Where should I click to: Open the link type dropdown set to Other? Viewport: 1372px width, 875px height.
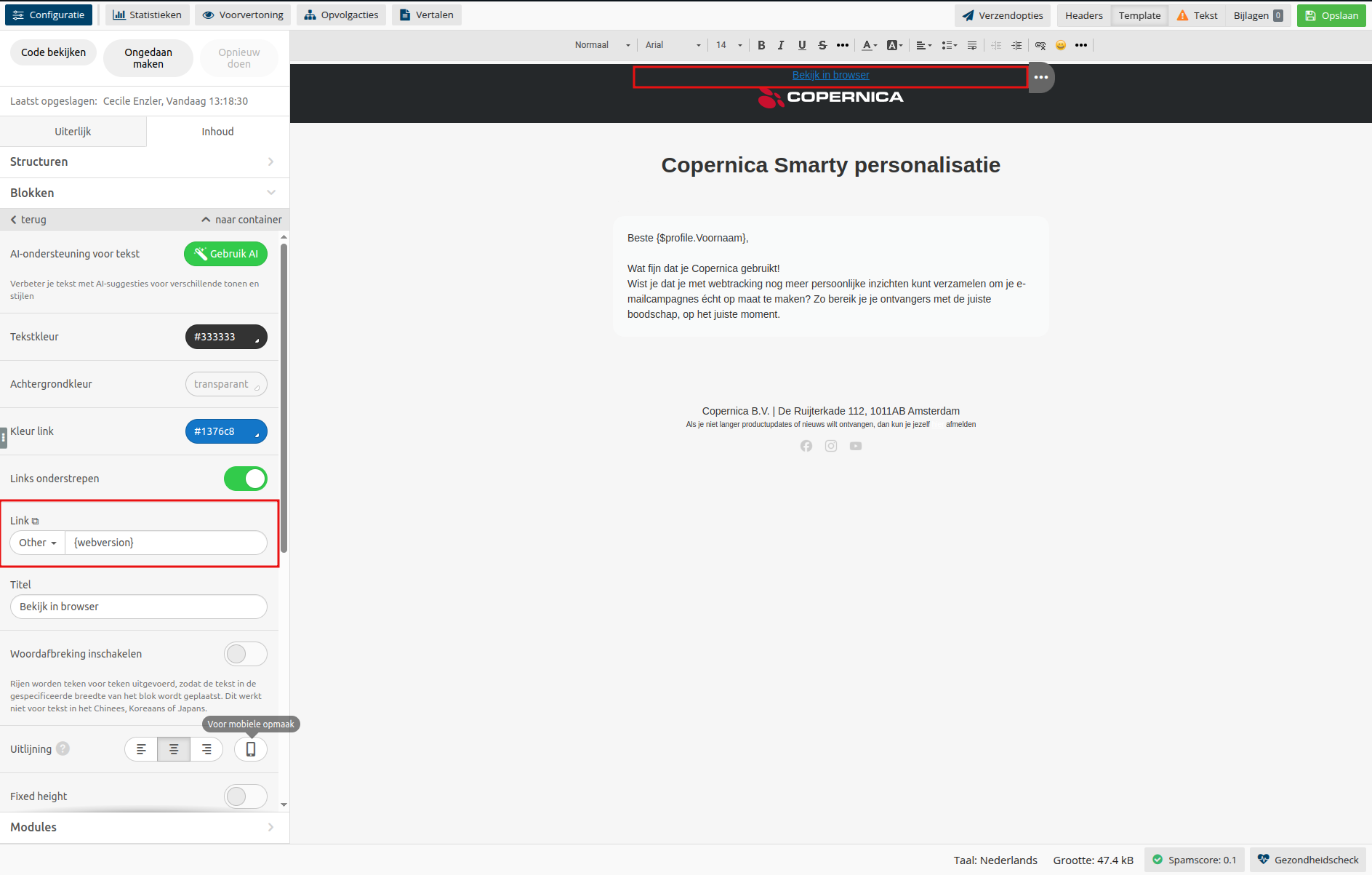38,543
